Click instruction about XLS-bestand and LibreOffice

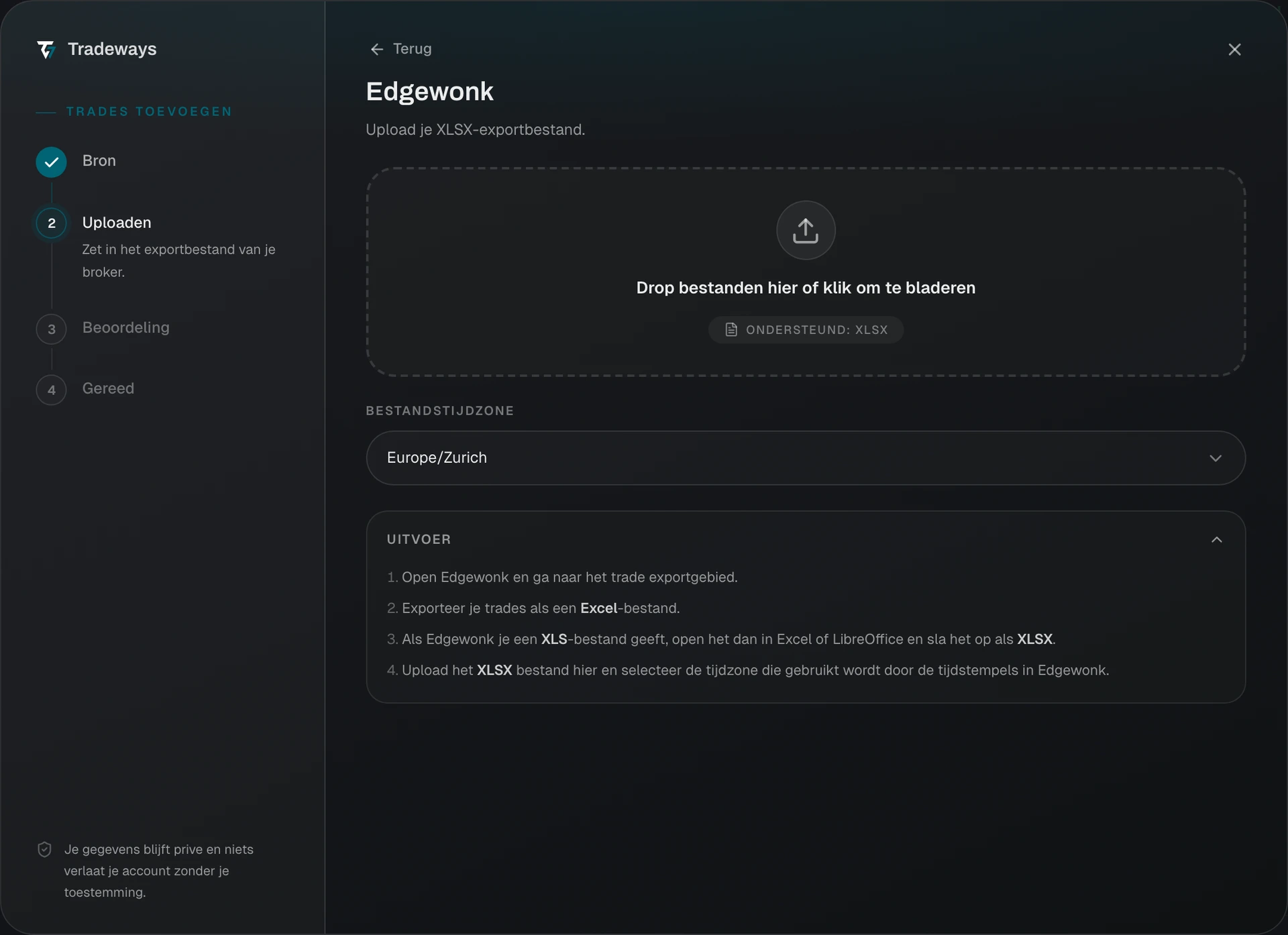(729, 639)
